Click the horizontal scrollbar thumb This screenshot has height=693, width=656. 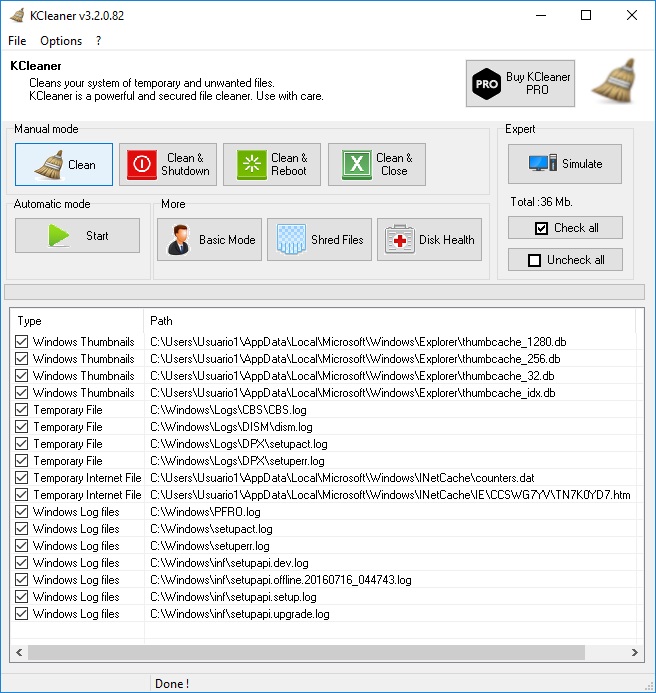(306, 652)
